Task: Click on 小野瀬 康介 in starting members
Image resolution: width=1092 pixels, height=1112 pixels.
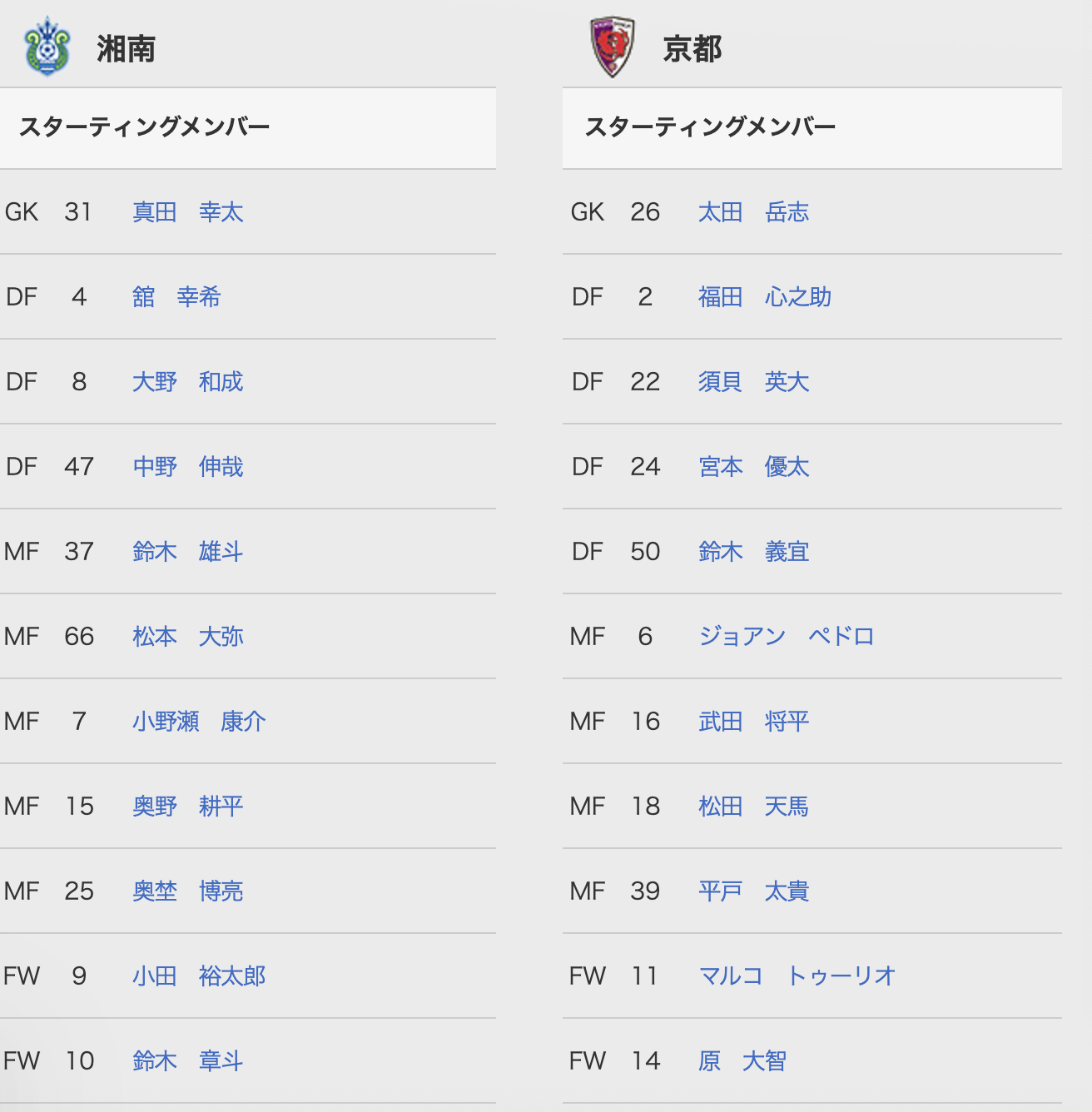Action: click(198, 722)
